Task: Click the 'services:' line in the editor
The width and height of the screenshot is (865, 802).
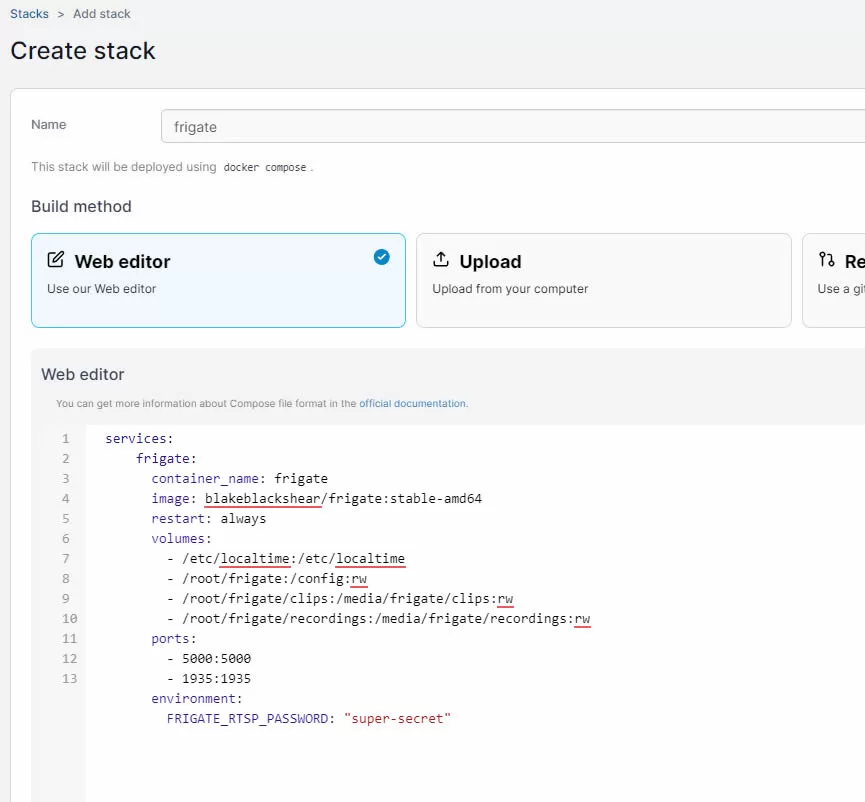Action: [x=139, y=439]
